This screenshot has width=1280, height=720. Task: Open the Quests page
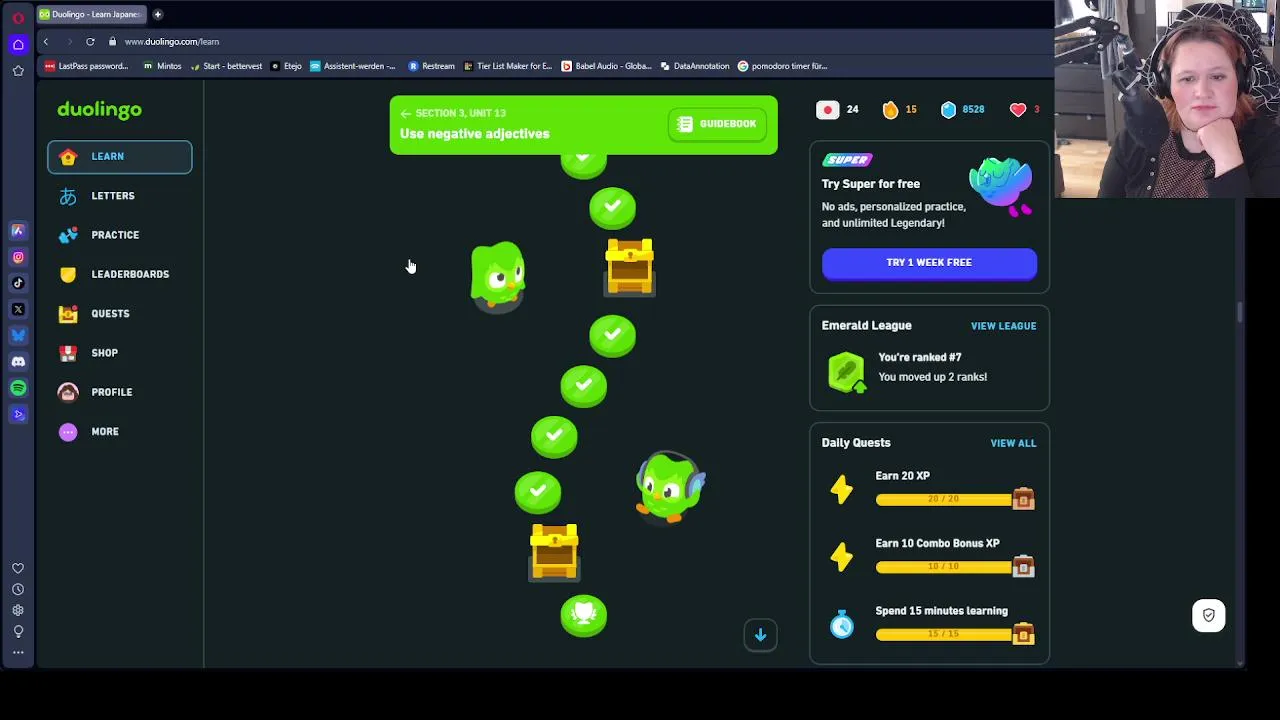pyautogui.click(x=119, y=314)
